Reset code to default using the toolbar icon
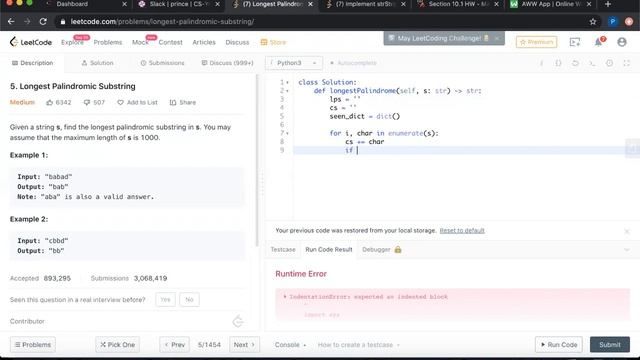The width and height of the screenshot is (640, 360). 575,63
